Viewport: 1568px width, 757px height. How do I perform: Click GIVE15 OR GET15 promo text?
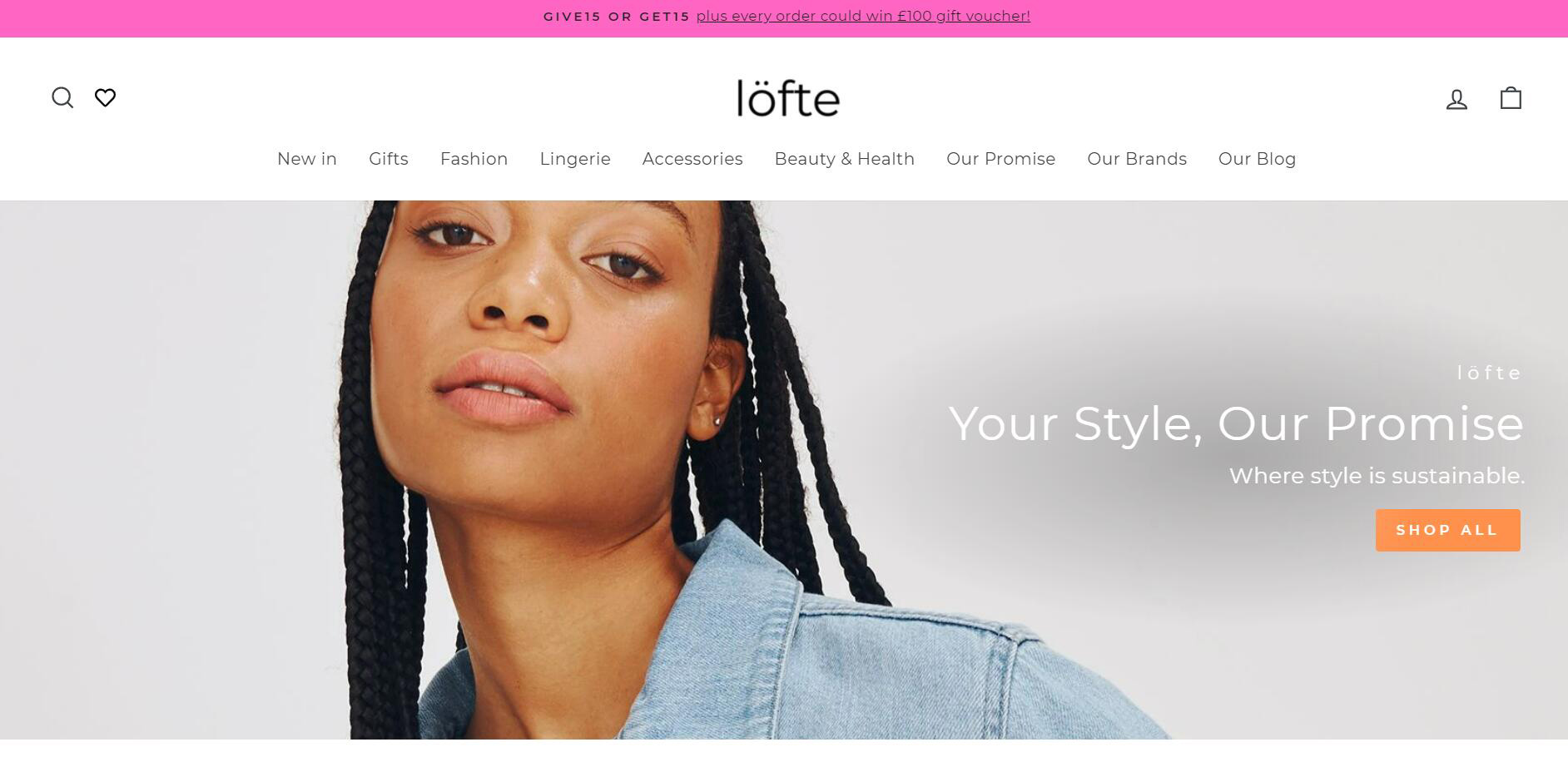click(617, 17)
